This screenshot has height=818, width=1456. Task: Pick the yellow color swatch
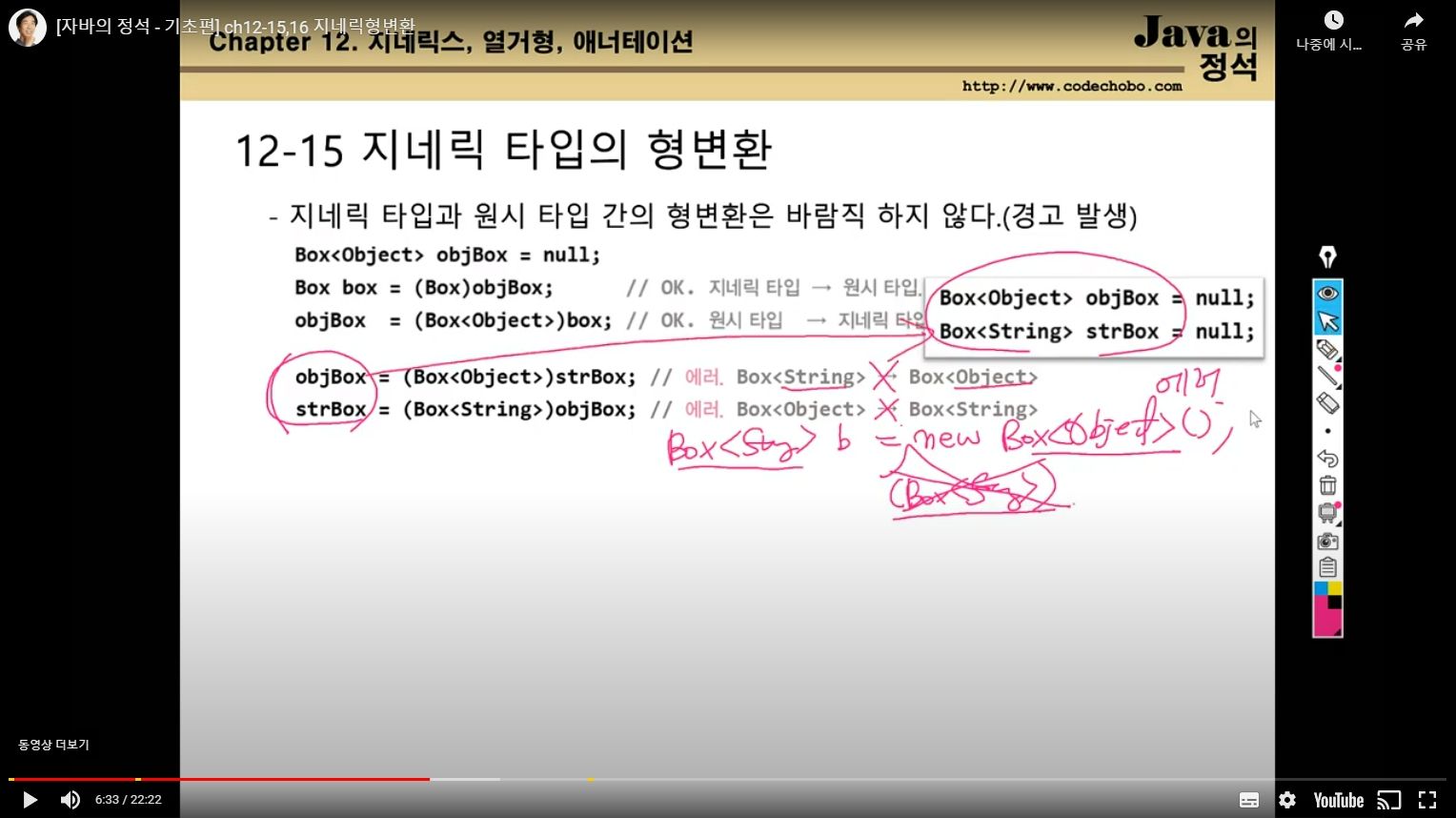tap(1334, 588)
